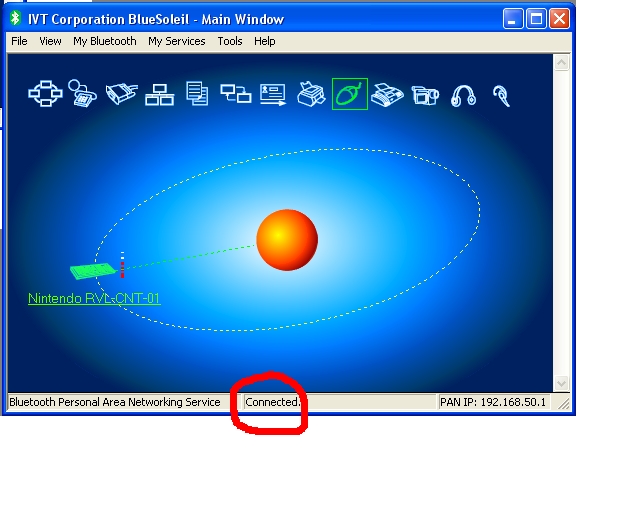Click the highlighted Human Interface Device mouse icon
Image resolution: width=640 pixels, height=512 pixels.
(350, 94)
